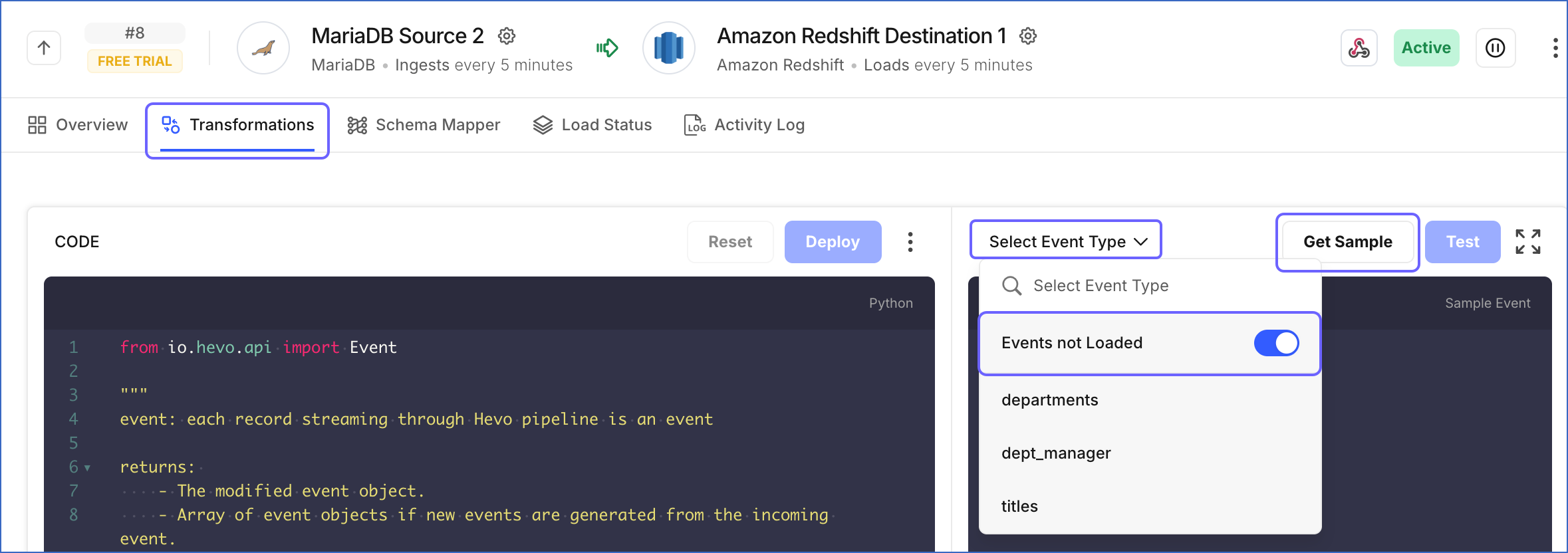Click the search magnifier in event type list
This screenshot has width=1568, height=553.
point(1011,286)
